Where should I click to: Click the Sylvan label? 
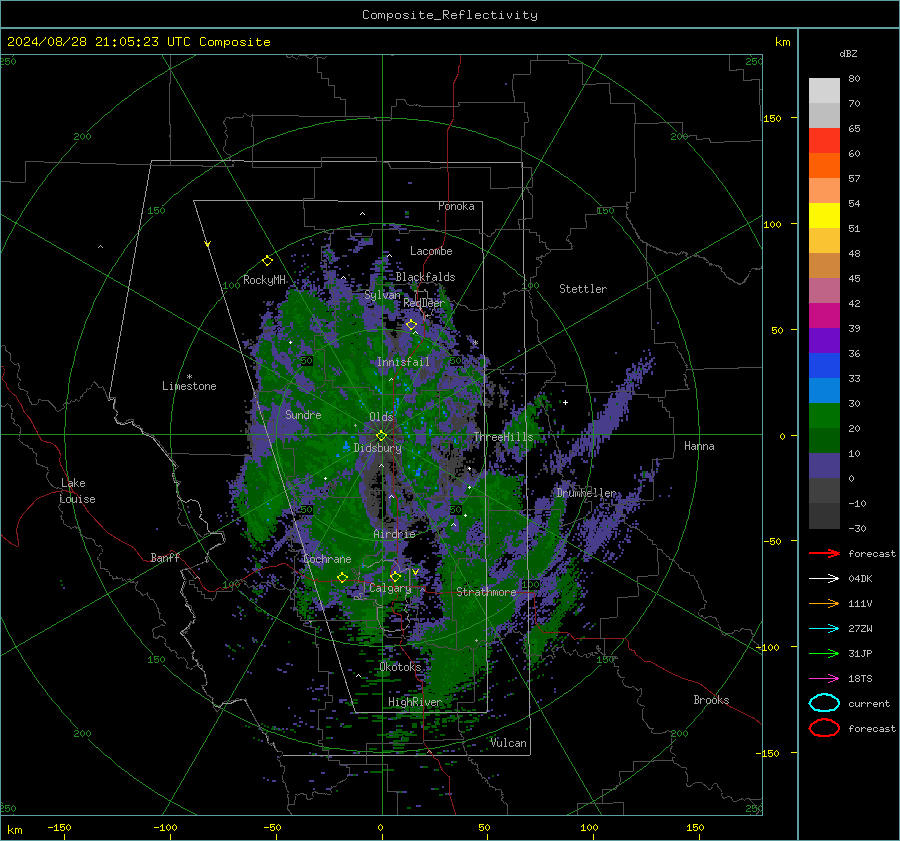pyautogui.click(x=382, y=295)
